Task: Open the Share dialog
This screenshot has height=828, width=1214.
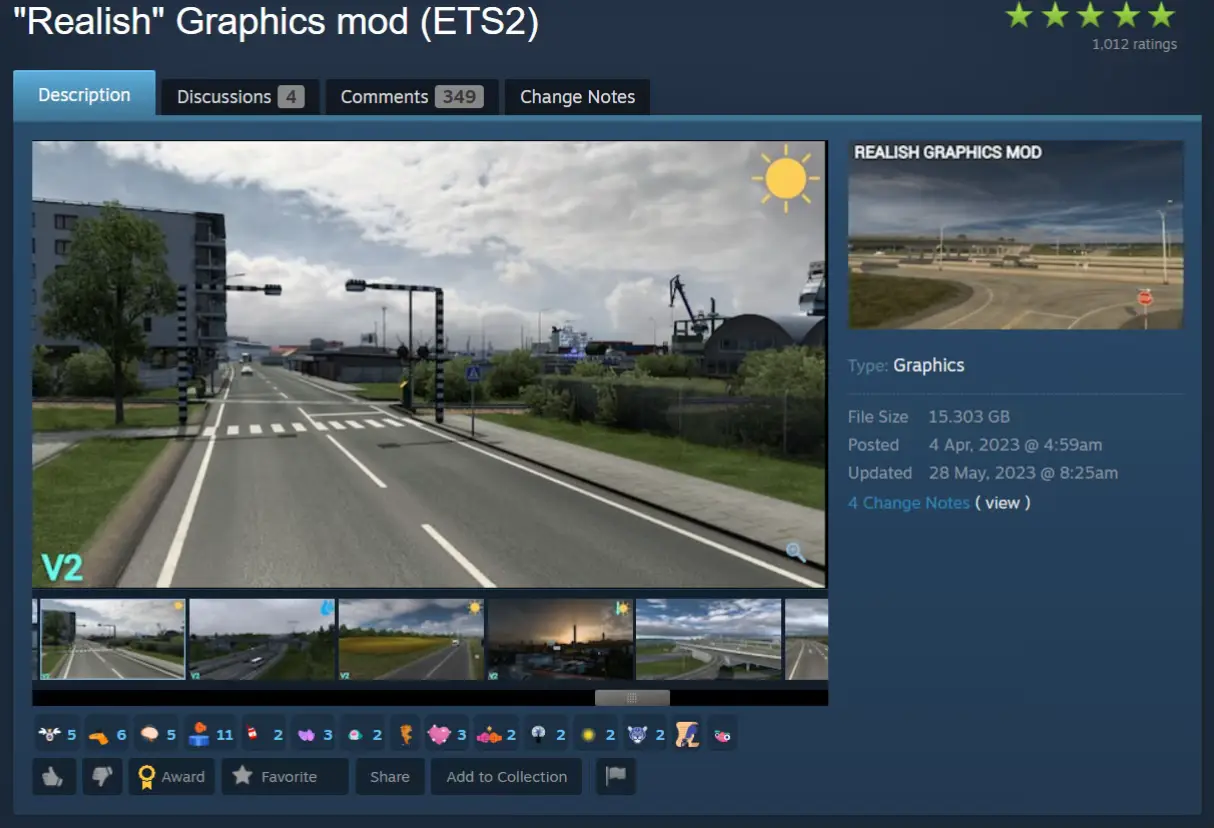Action: tap(390, 776)
